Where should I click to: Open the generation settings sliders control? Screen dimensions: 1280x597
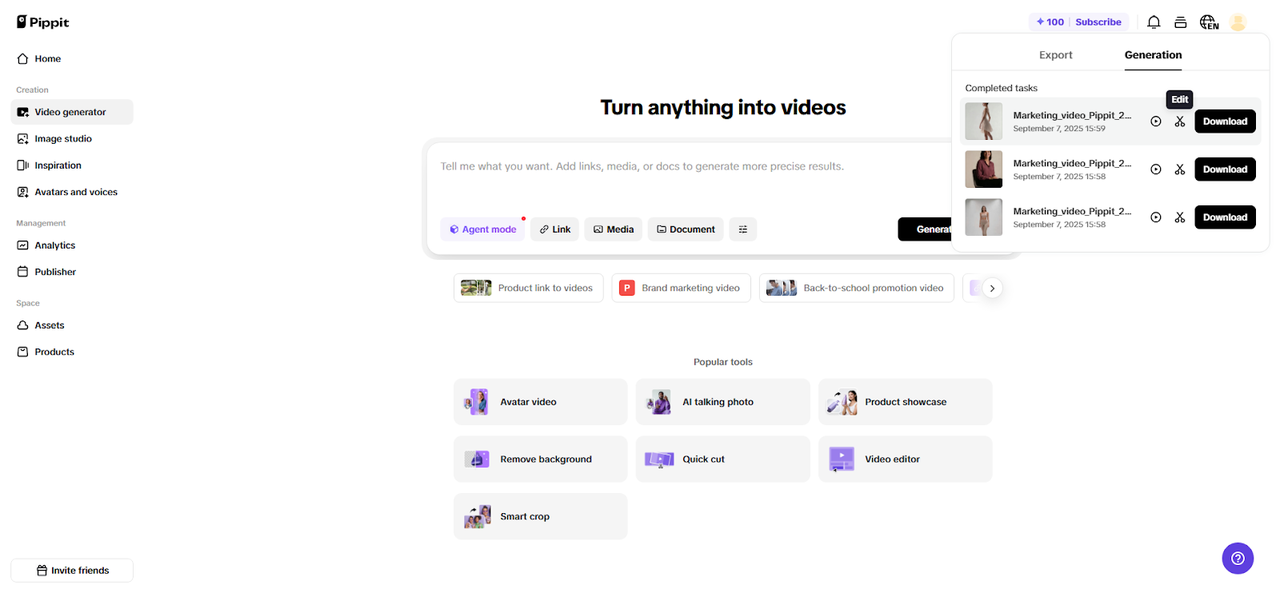742,229
